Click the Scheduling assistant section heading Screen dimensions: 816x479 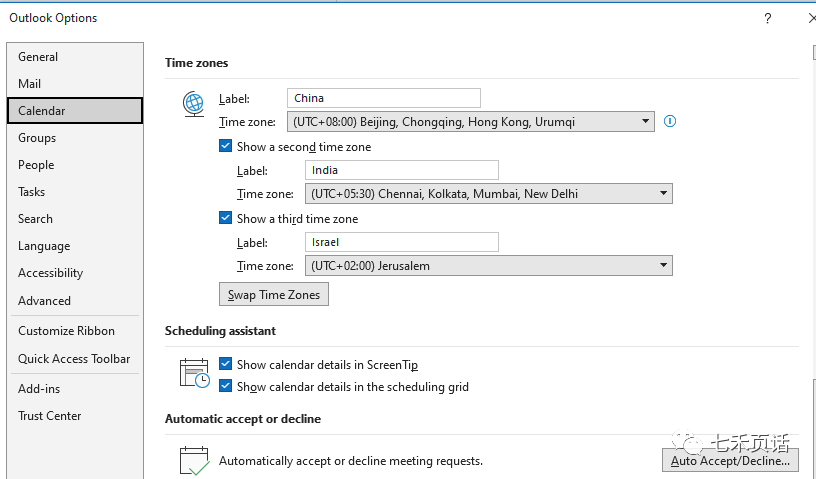pos(220,331)
